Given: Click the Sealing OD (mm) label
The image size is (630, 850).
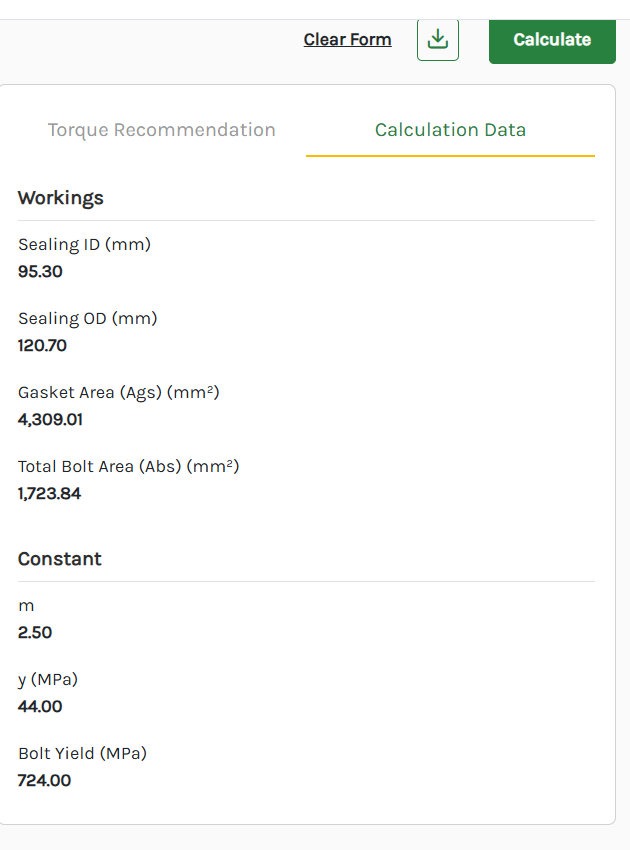Looking at the screenshot, I should tap(88, 319).
